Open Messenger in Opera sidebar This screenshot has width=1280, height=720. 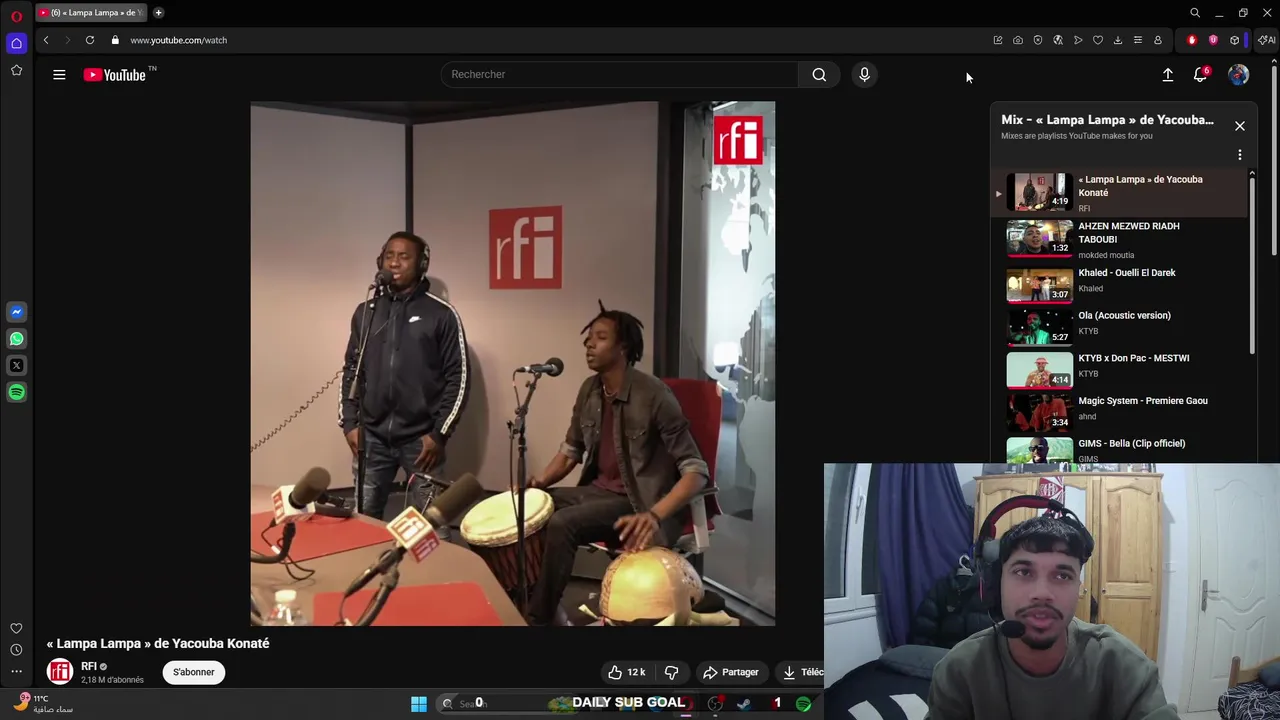coord(16,312)
